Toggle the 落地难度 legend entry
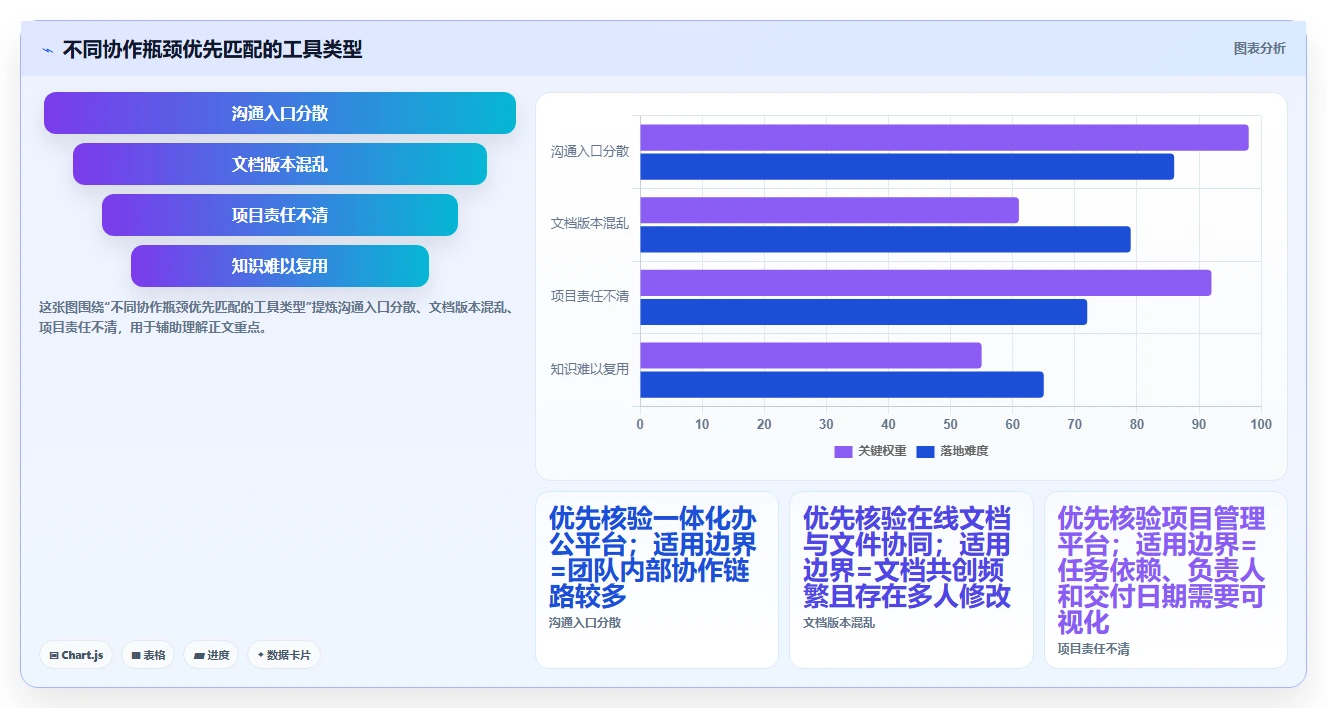 (952, 451)
